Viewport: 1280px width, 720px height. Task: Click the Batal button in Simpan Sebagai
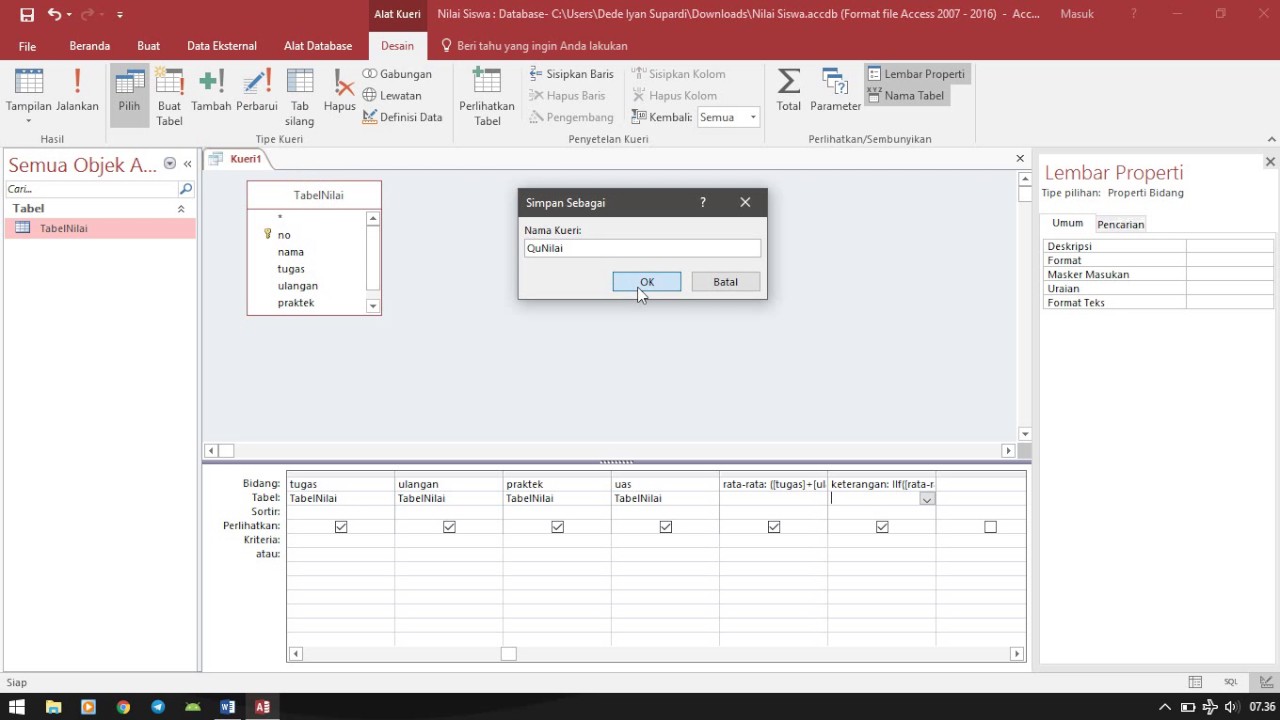(x=725, y=282)
